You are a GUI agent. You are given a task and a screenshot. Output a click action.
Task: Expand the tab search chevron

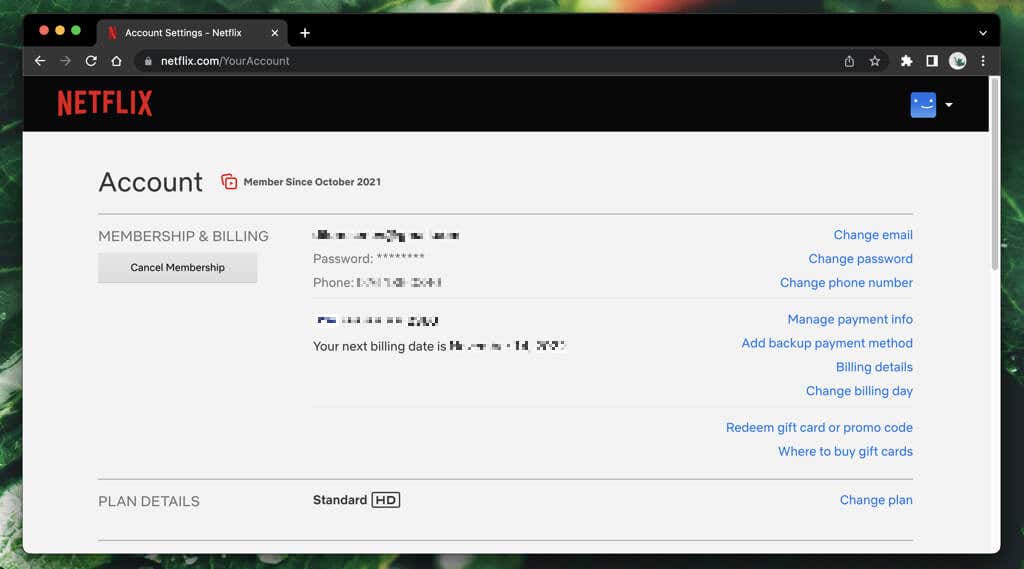983,33
